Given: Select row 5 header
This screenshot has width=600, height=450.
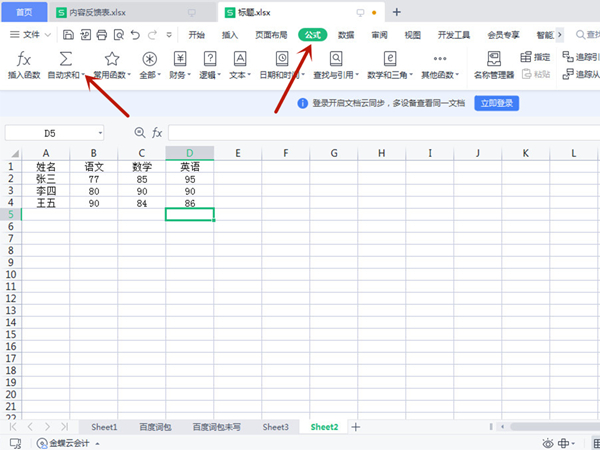Looking at the screenshot, I should click(x=11, y=214).
